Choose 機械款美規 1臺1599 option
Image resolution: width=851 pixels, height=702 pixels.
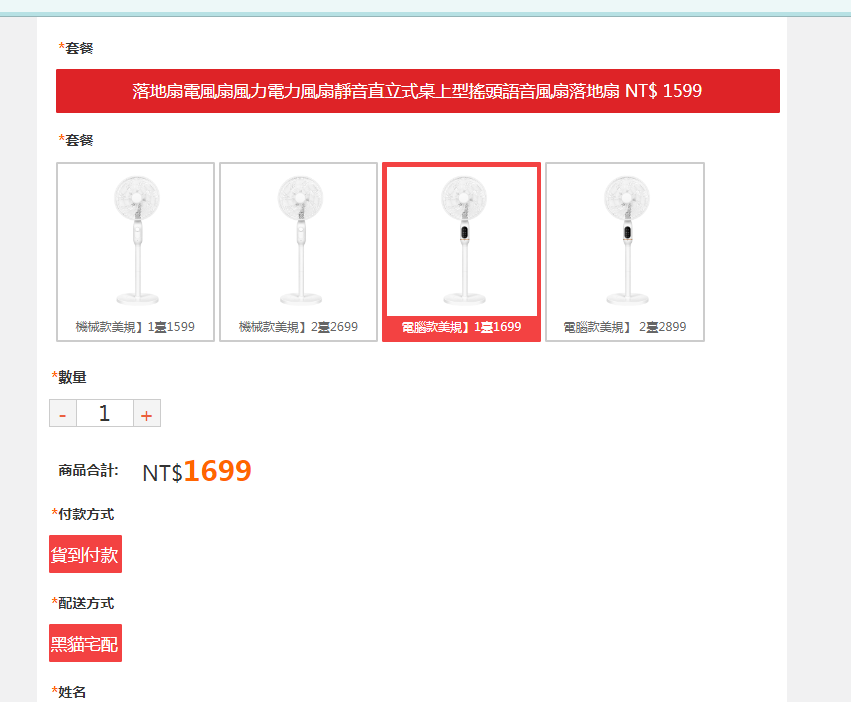pos(135,252)
